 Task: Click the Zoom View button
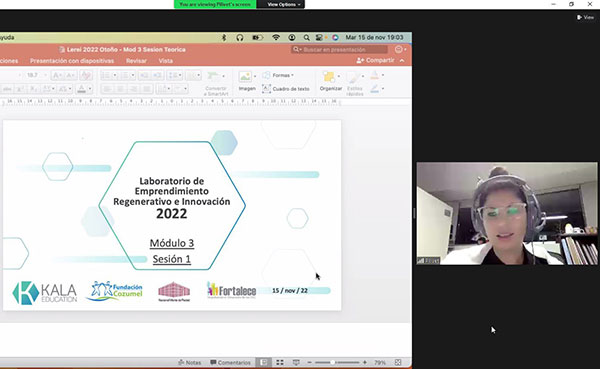pos(586,17)
